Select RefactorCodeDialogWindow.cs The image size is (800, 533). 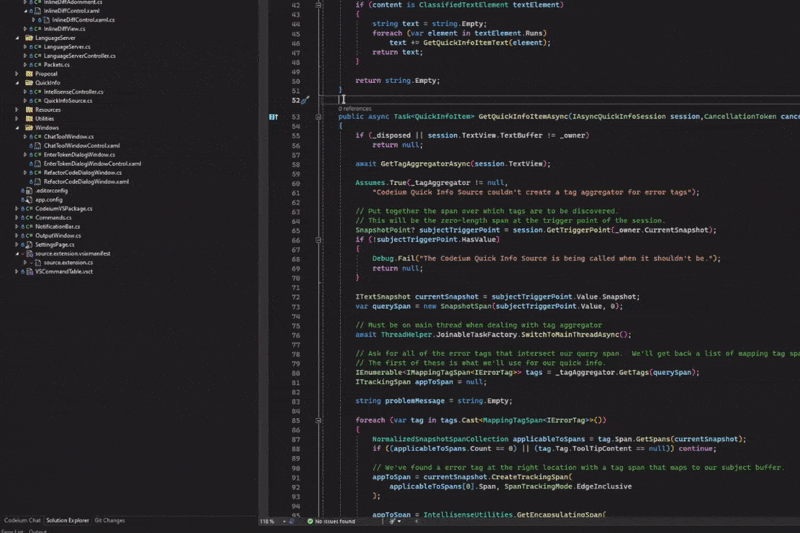tap(83, 172)
